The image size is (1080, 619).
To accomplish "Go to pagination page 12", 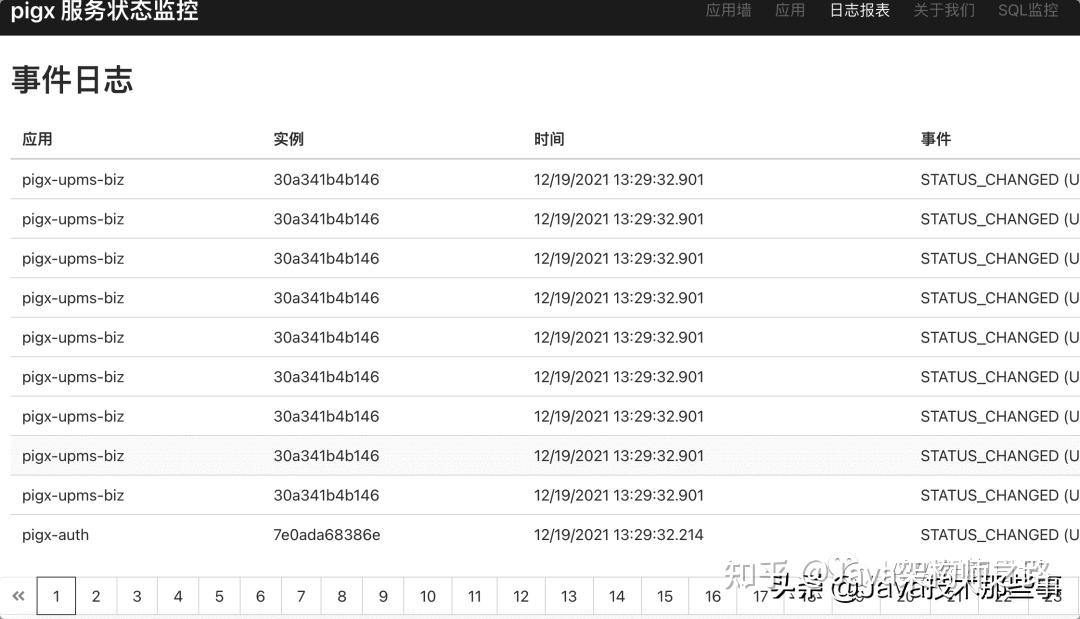I will tap(521, 596).
